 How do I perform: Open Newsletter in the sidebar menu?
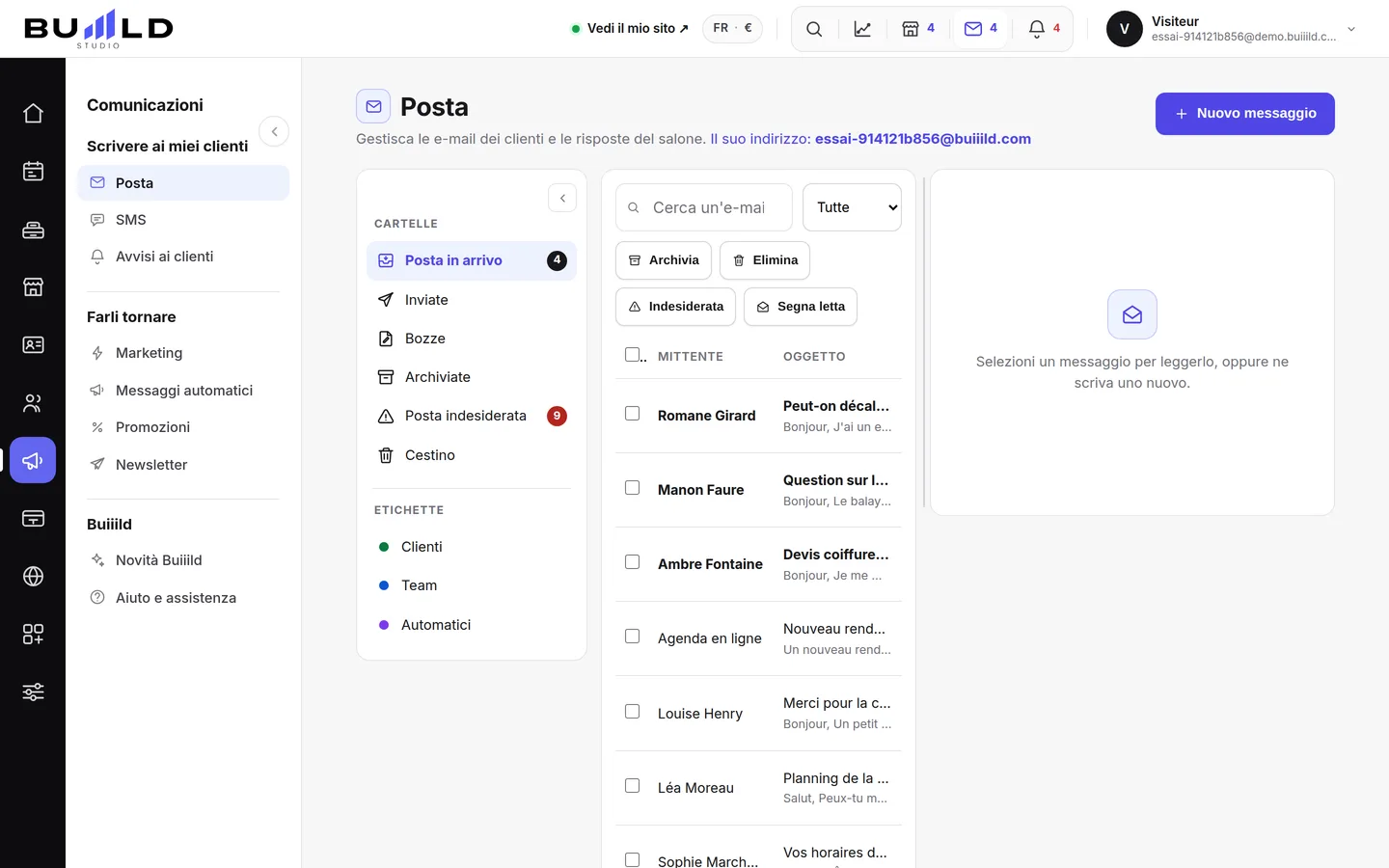pyautogui.click(x=183, y=465)
